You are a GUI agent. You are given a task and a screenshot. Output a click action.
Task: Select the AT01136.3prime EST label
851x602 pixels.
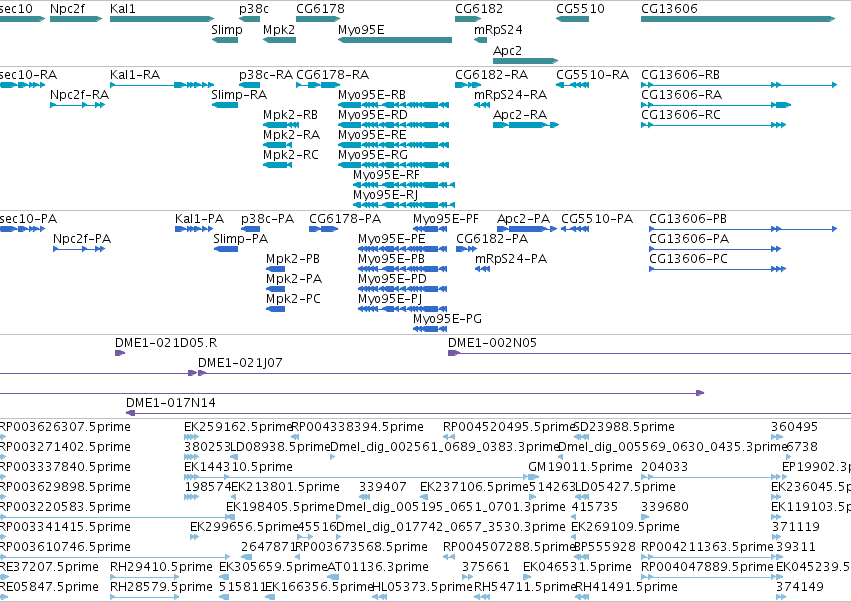(378, 567)
